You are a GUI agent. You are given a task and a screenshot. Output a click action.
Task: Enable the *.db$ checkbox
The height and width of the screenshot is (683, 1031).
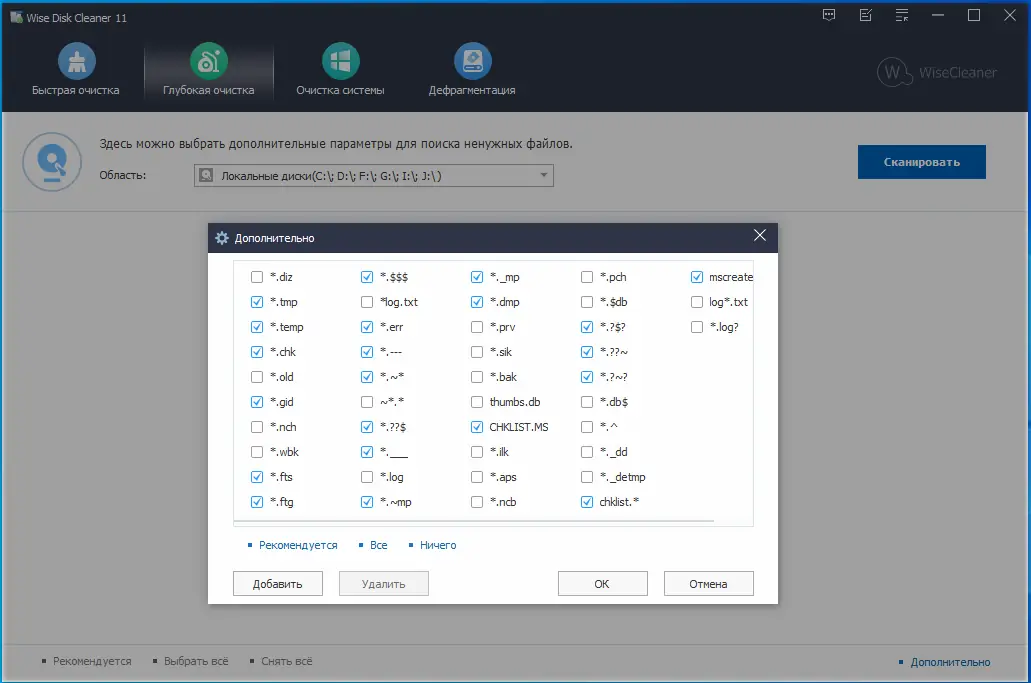point(587,402)
